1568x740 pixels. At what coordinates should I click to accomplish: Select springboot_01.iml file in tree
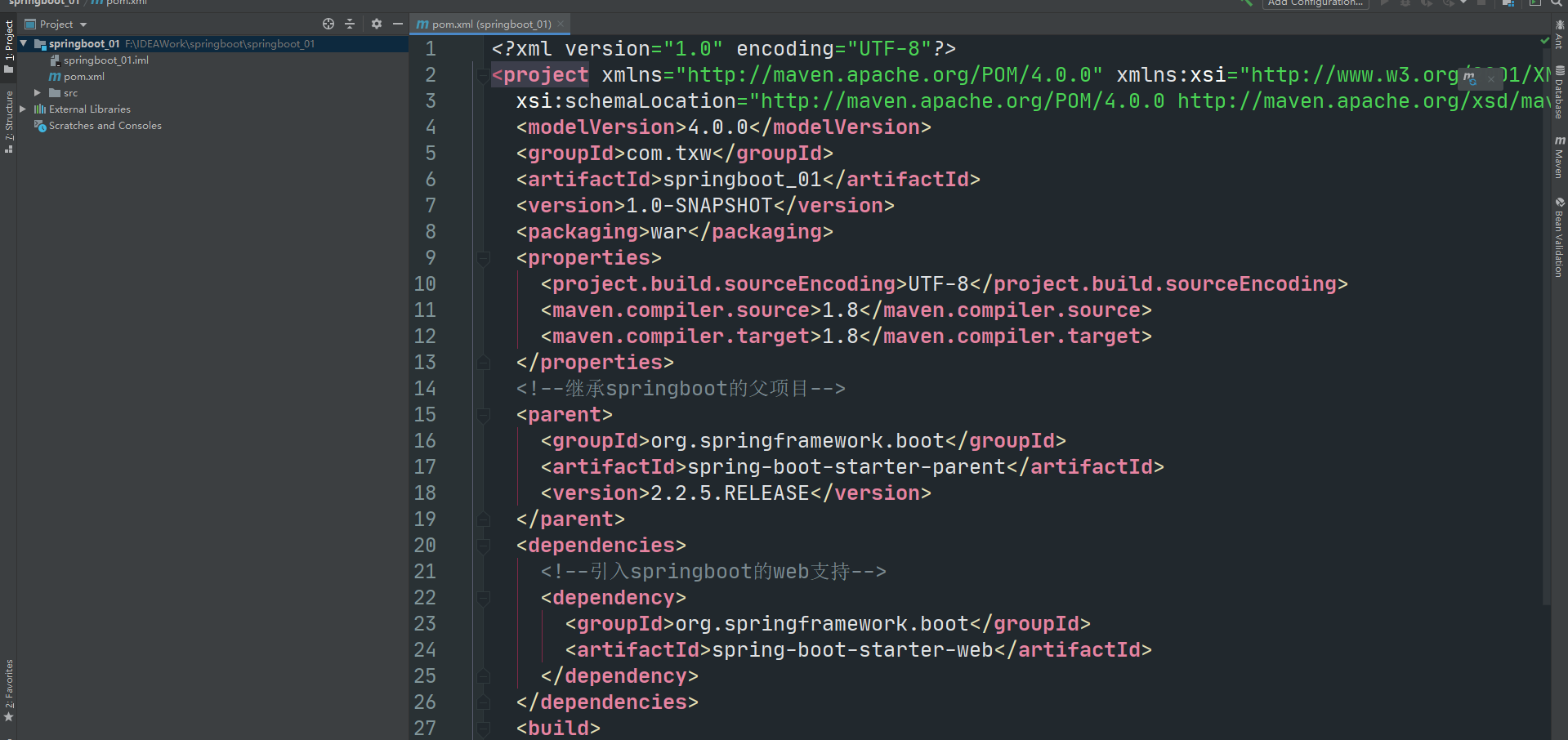pos(99,60)
